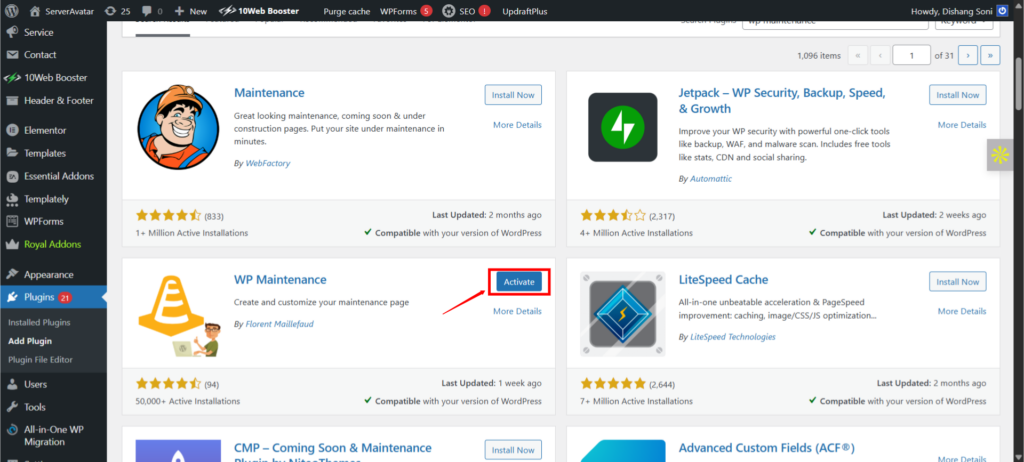Screen dimensions: 1024x462
Task: Visit author Automattic link
Action: [x=711, y=178]
